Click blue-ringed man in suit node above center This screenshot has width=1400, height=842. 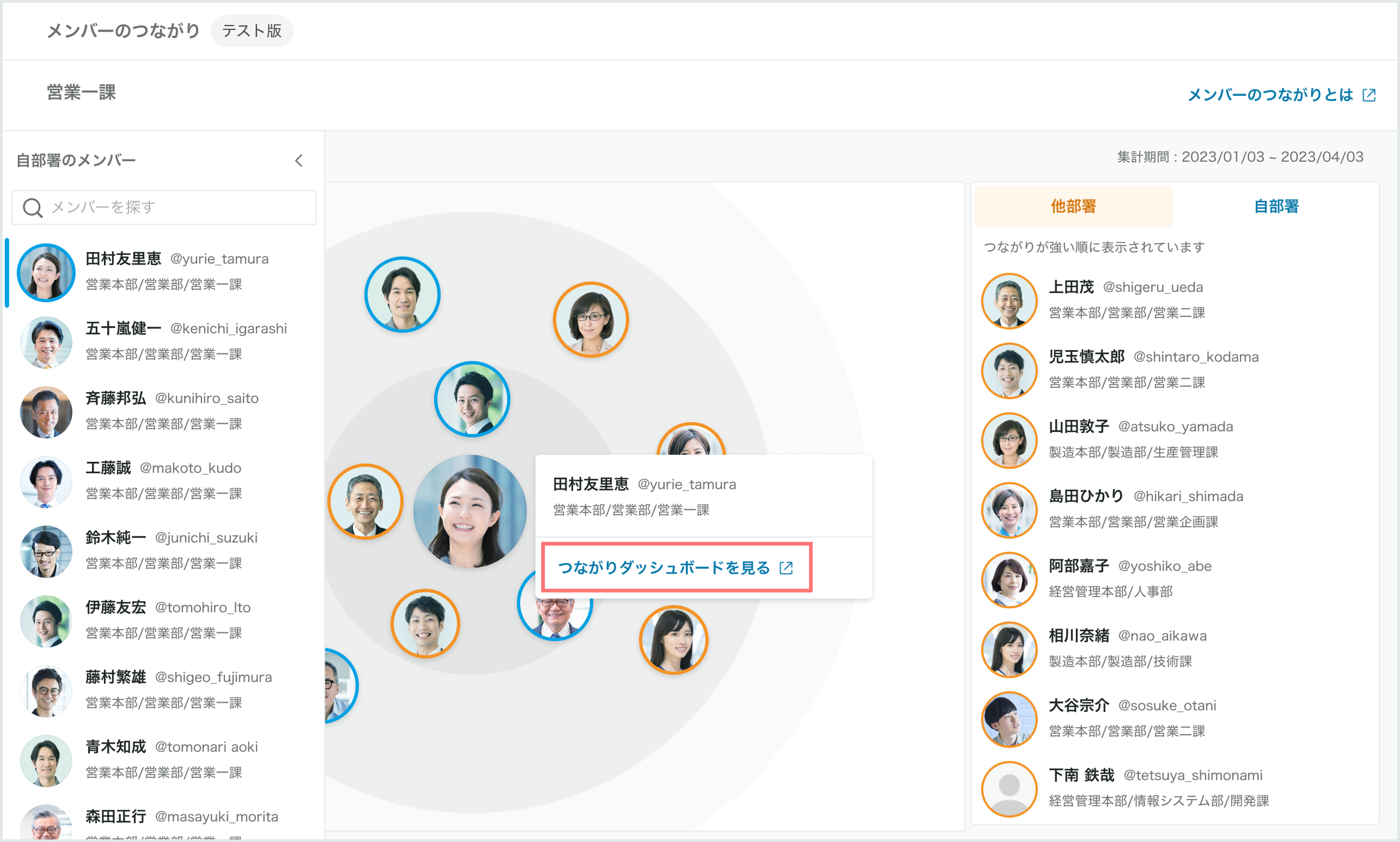(x=472, y=399)
